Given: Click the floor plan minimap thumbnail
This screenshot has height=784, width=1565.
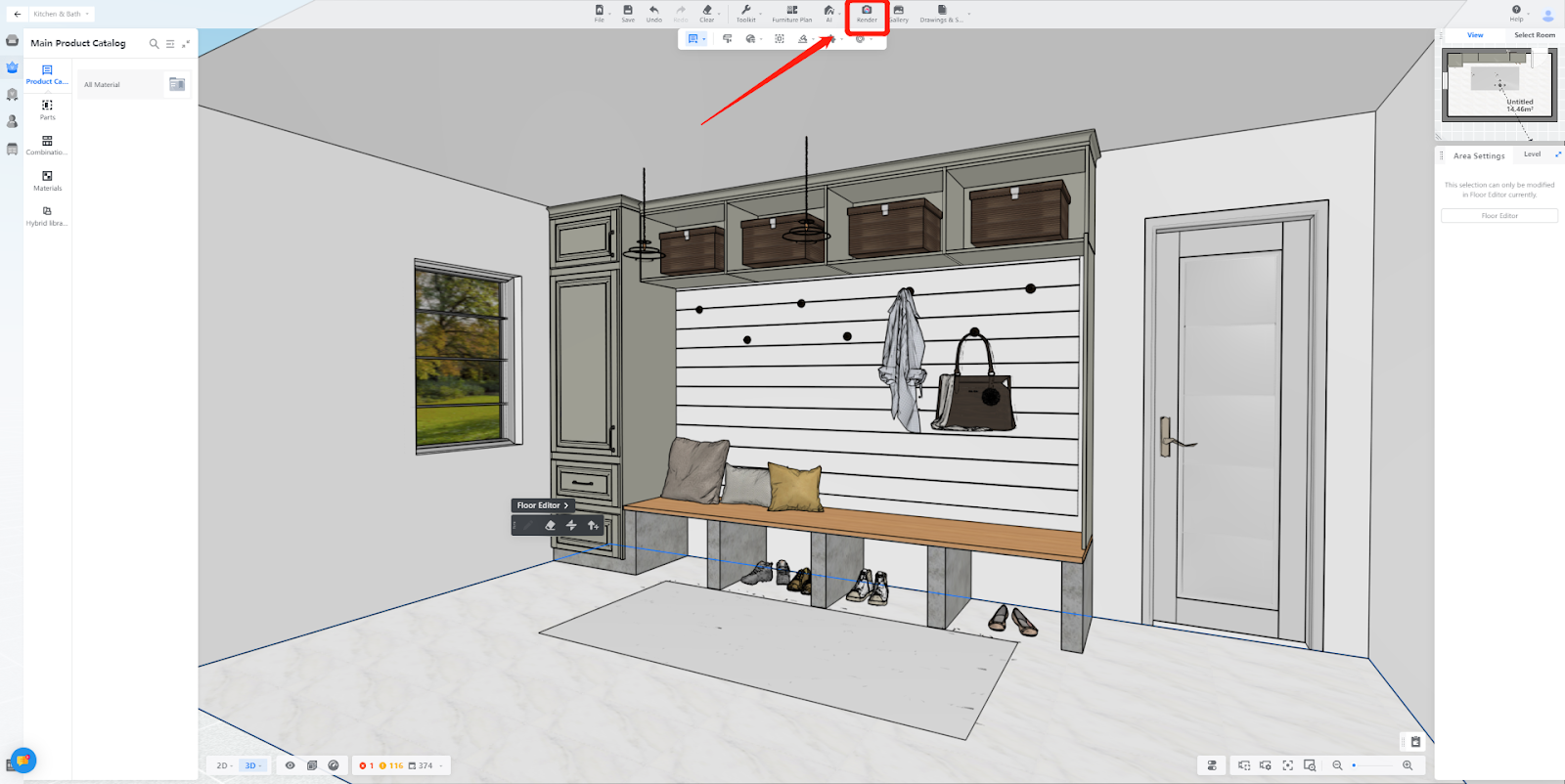Looking at the screenshot, I should [1498, 84].
